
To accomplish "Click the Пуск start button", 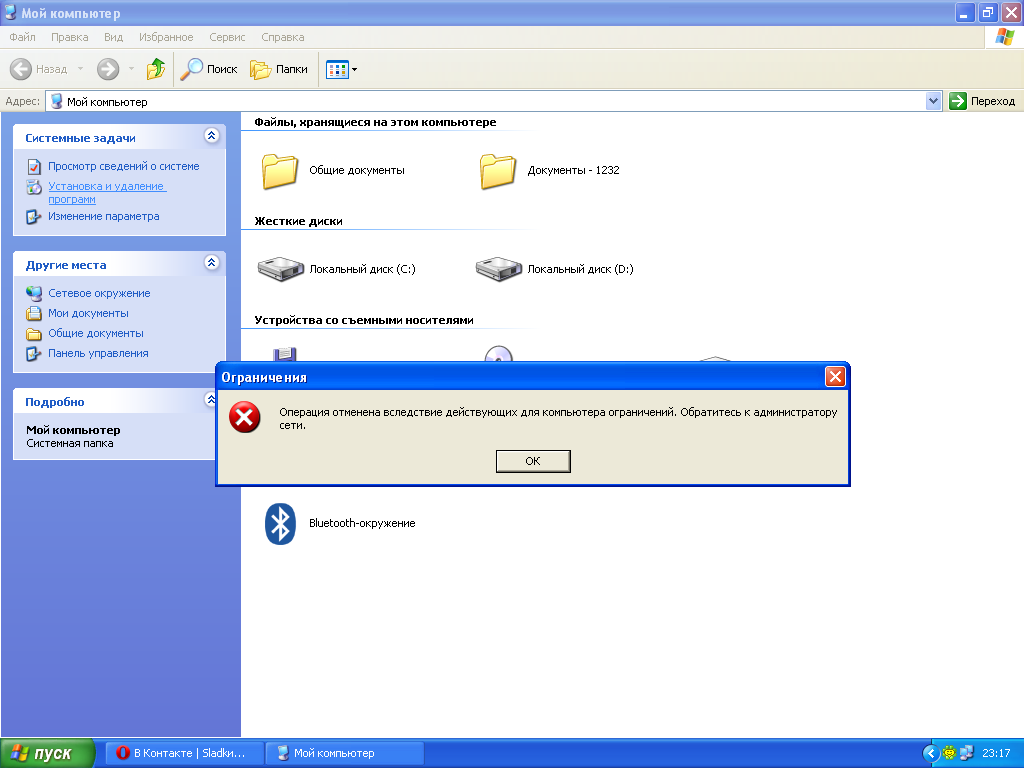I will click(47, 753).
